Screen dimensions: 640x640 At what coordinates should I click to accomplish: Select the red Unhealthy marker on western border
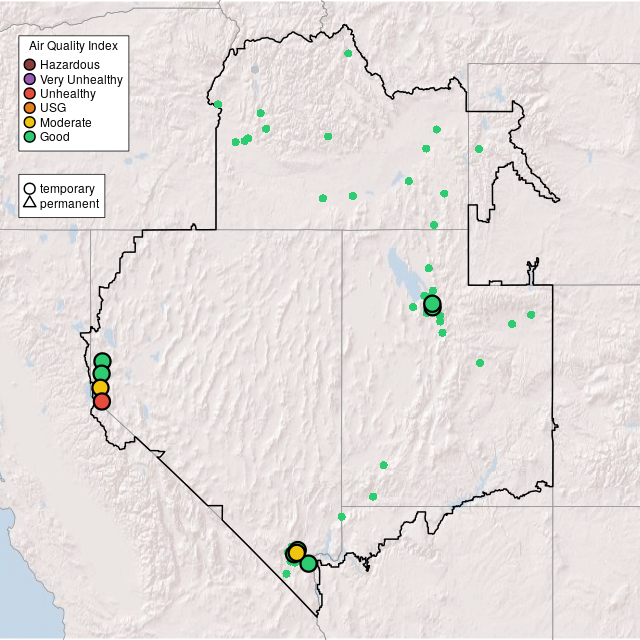tap(101, 401)
